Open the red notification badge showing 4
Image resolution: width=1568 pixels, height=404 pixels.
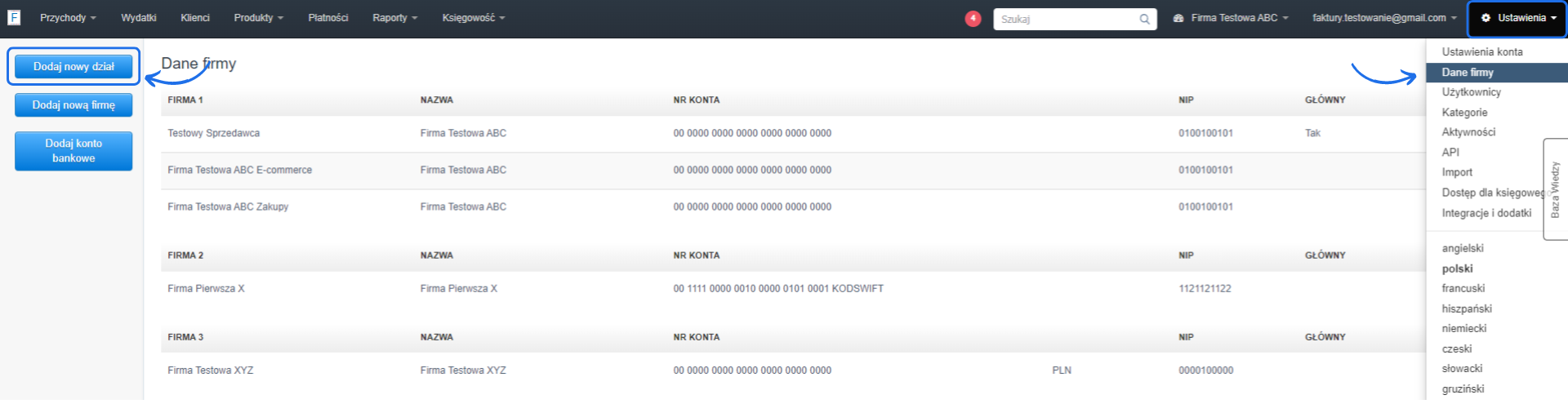click(973, 18)
